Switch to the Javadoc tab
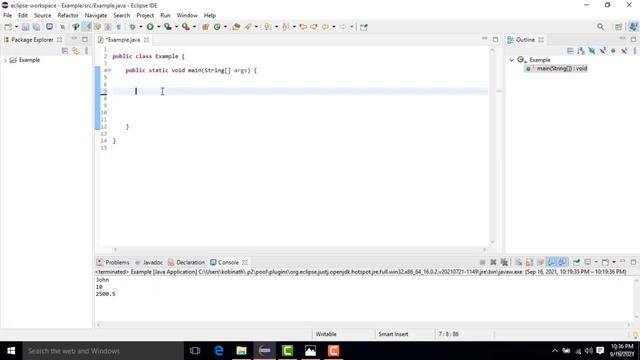640x360 pixels. pyautogui.click(x=149, y=262)
